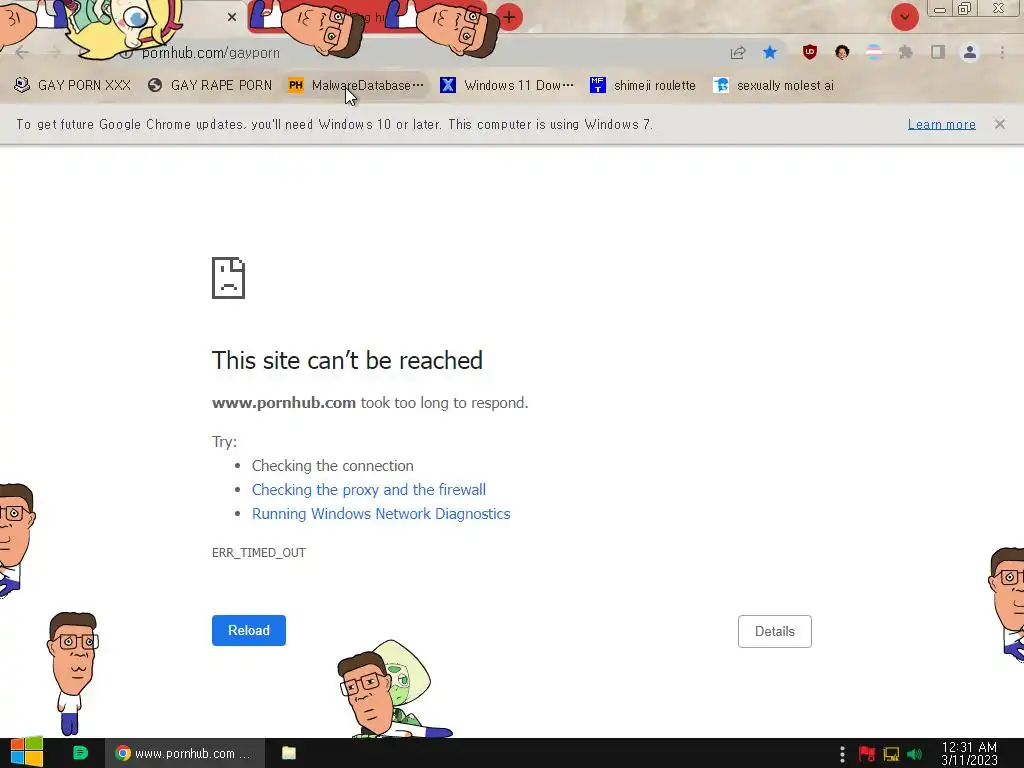This screenshot has height=768, width=1024.
Task: Expand the red tab search chevron
Action: (x=905, y=17)
